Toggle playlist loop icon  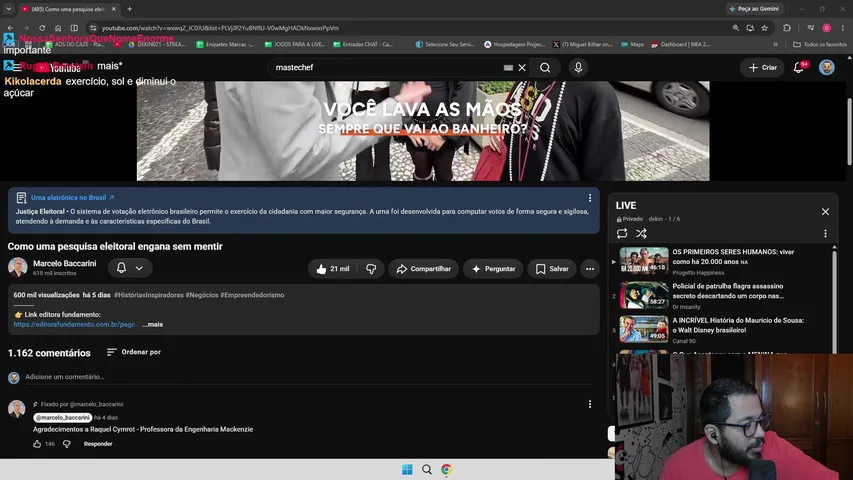pyautogui.click(x=622, y=233)
